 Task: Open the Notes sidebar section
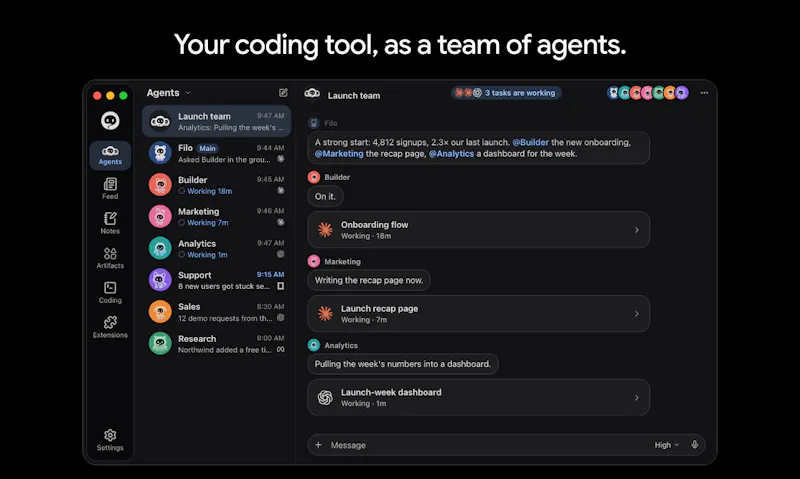point(110,223)
